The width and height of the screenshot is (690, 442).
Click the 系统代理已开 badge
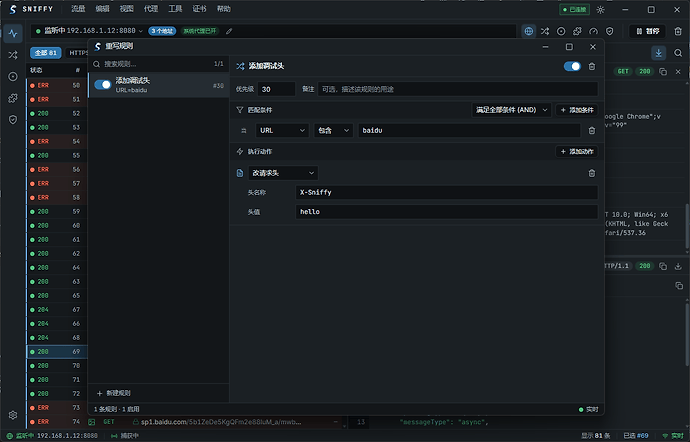point(200,31)
